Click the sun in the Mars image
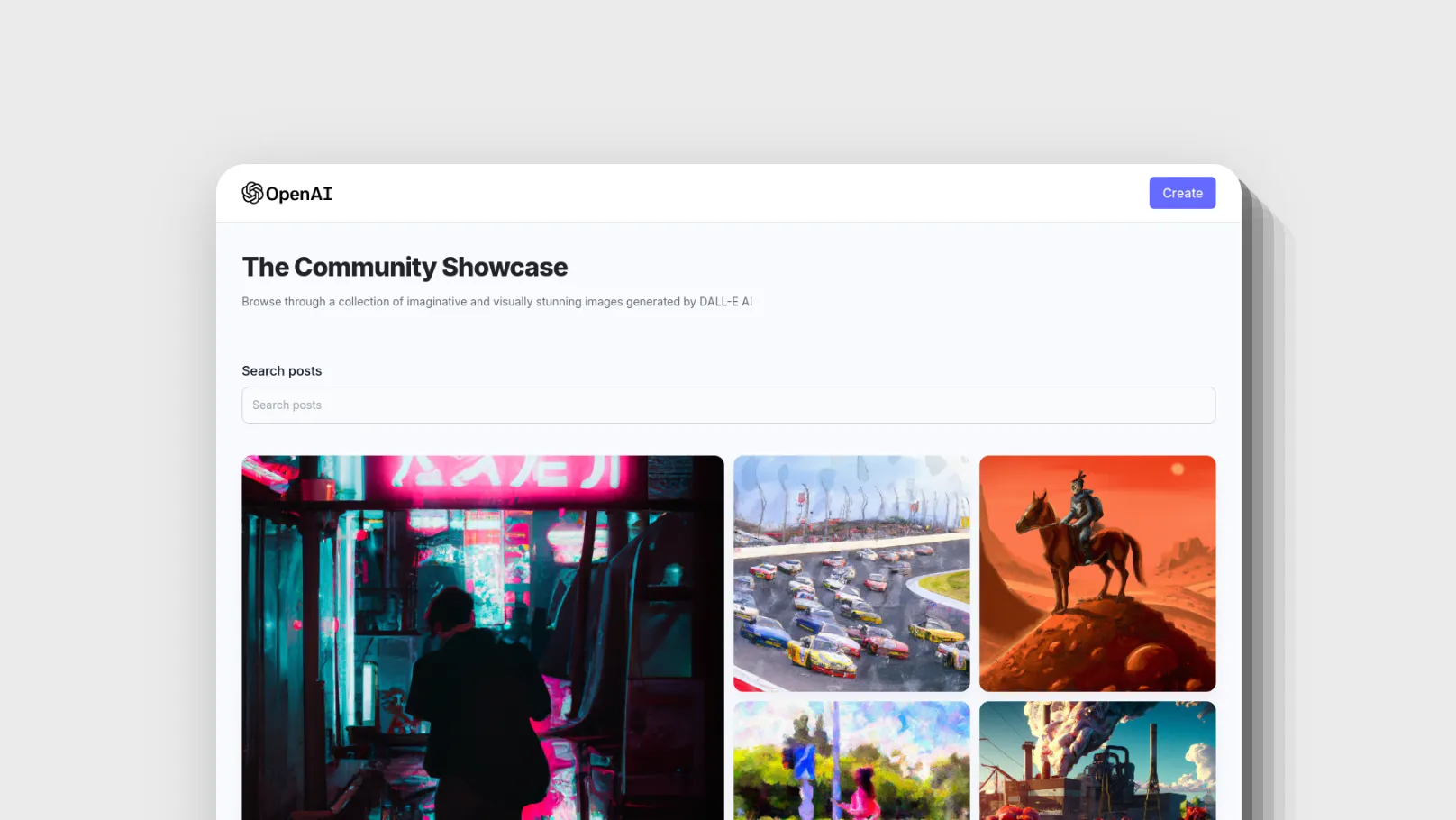1456x820 pixels. pos(1177,469)
